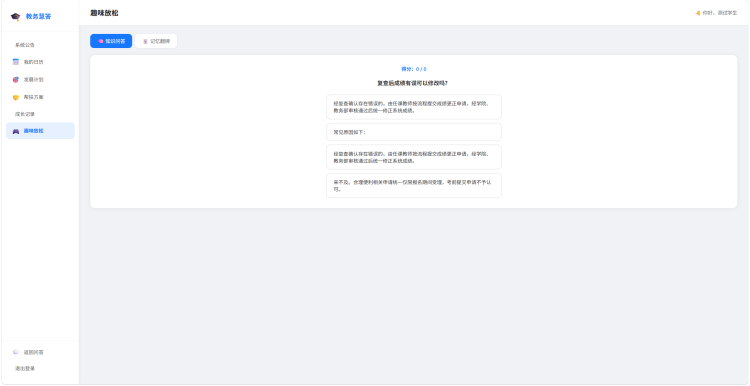Click the score text '得分: 0 / 0'
750x386 pixels.
click(x=414, y=69)
